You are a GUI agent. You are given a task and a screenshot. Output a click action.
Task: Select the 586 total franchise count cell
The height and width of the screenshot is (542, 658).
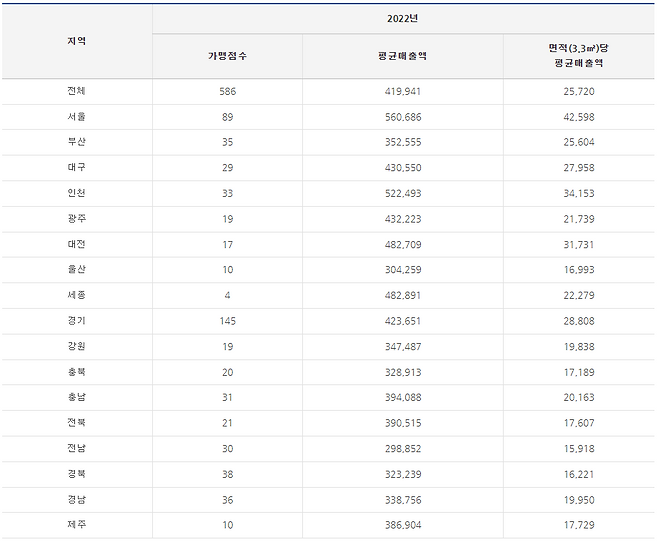tap(227, 91)
